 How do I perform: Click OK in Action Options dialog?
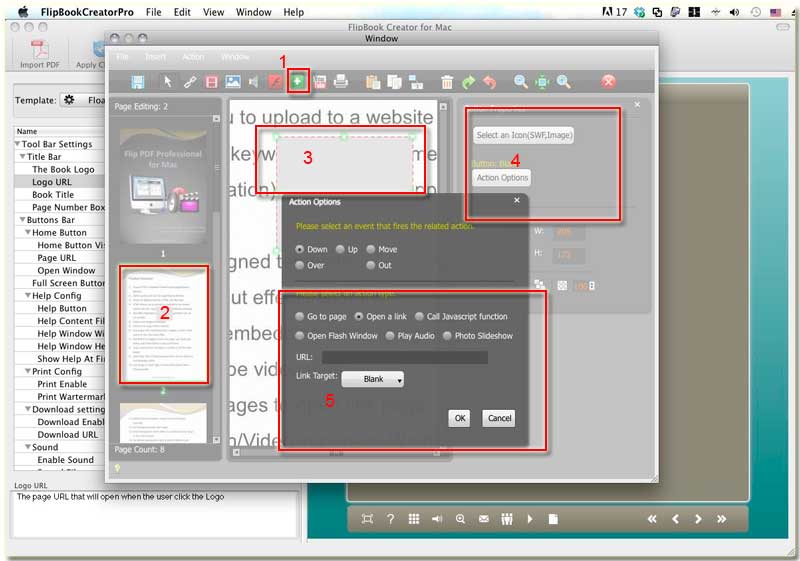460,418
